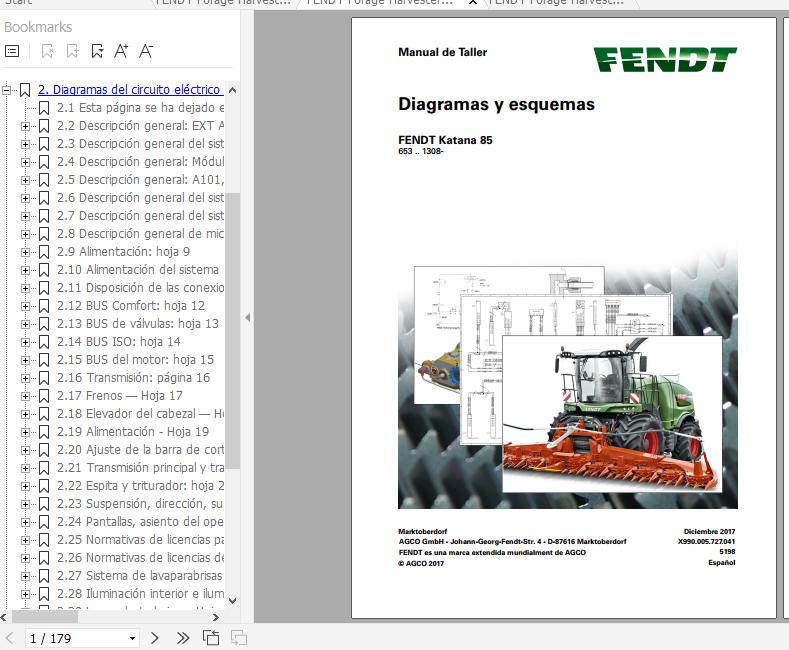Image resolution: width=789 pixels, height=650 pixels.
Task: Click the bookmarks vertical scrollbar thumb
Action: point(232,331)
